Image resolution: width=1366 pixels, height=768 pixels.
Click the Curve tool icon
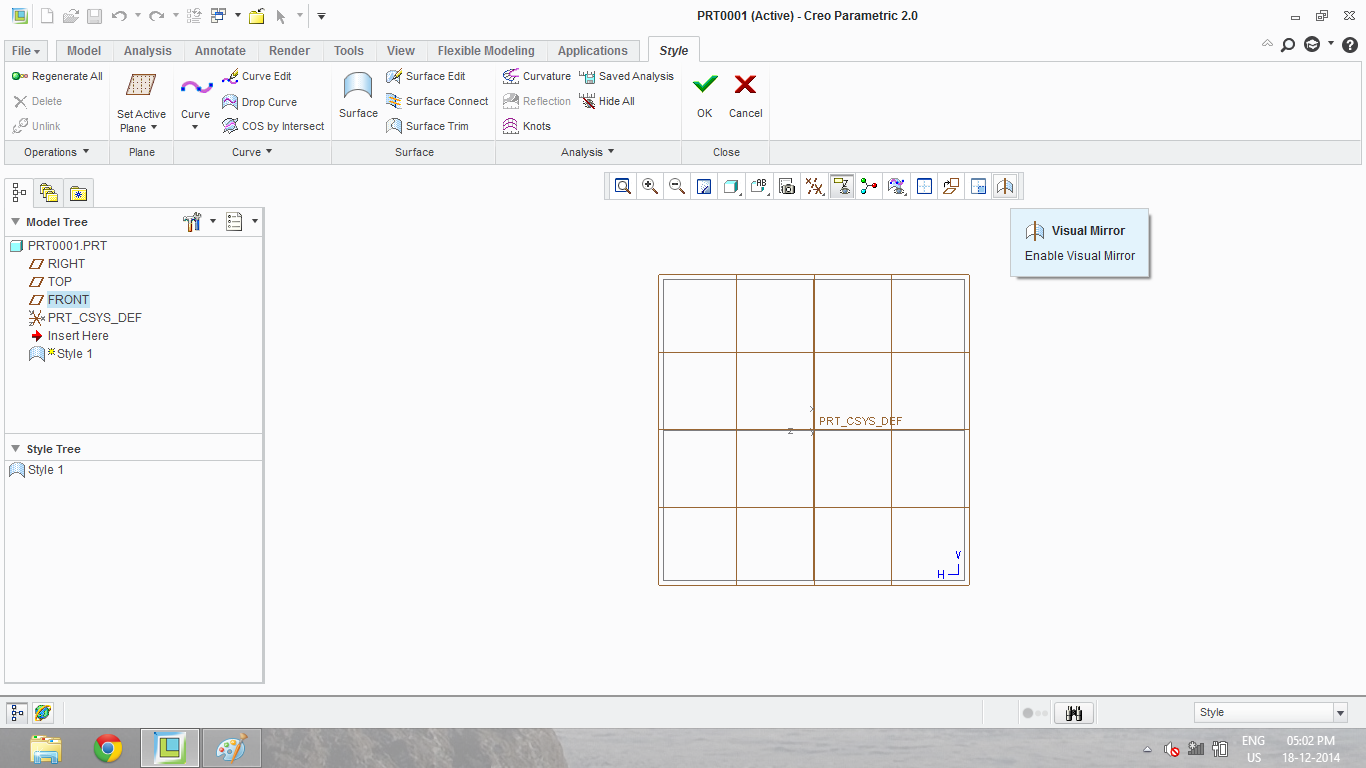tap(196, 87)
